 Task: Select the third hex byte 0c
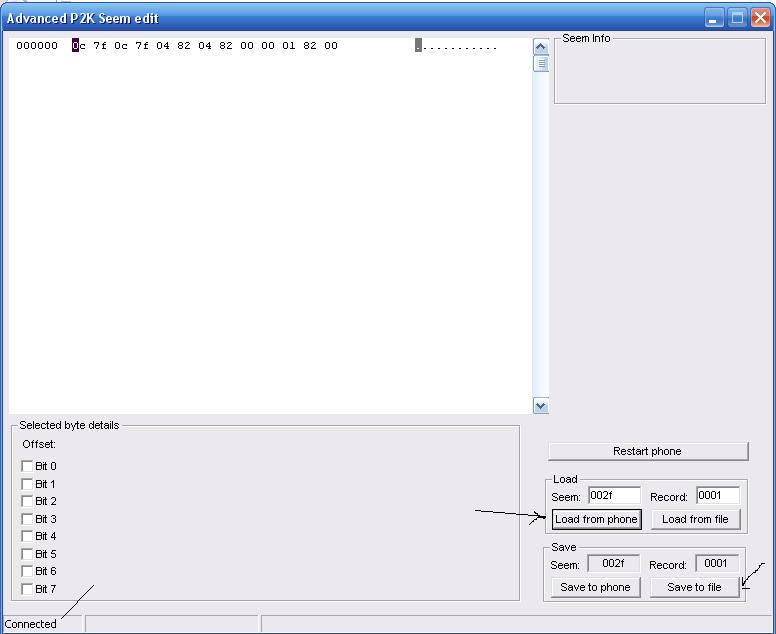click(121, 46)
